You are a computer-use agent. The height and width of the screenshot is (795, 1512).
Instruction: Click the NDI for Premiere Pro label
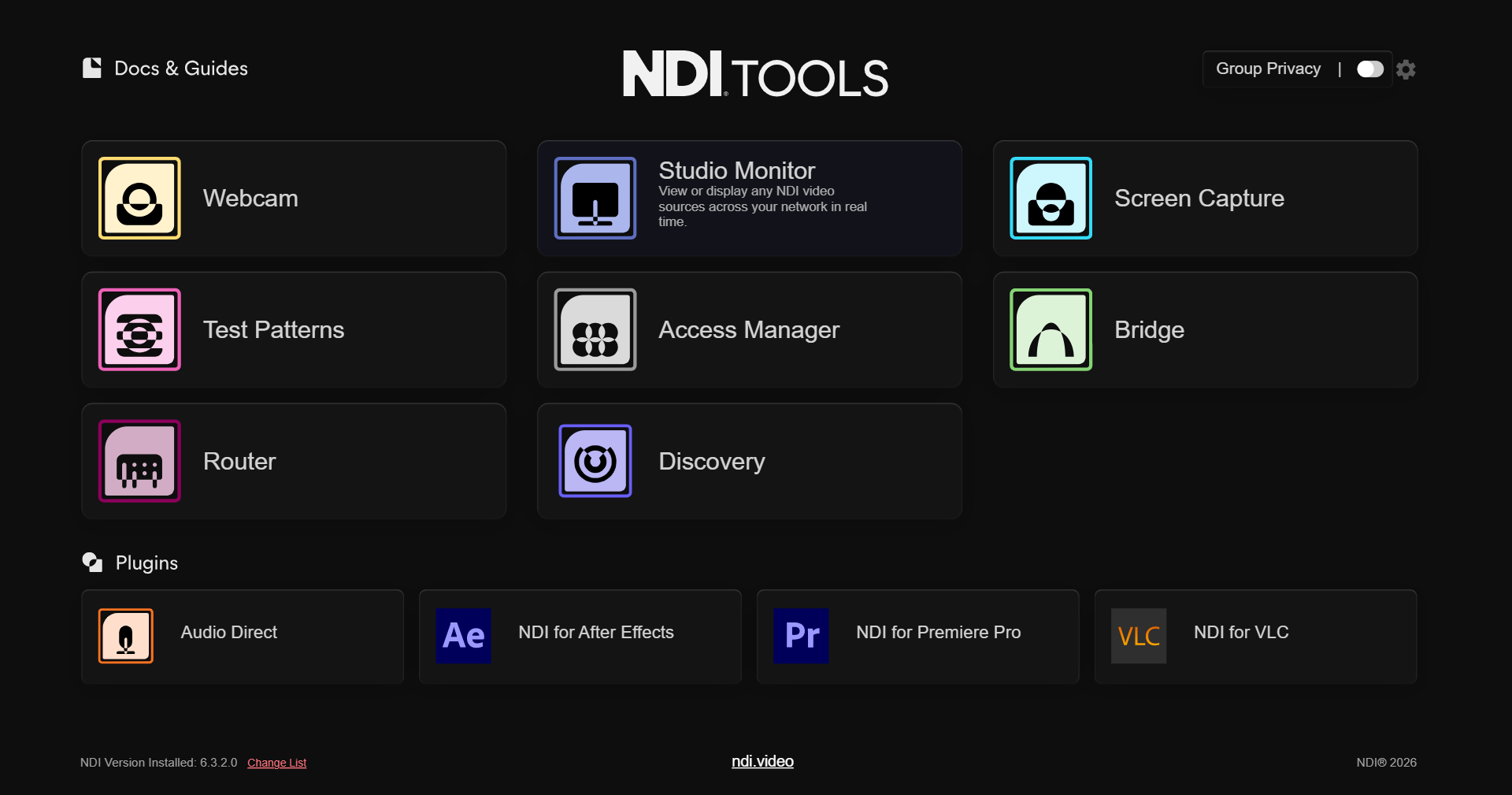coord(939,632)
